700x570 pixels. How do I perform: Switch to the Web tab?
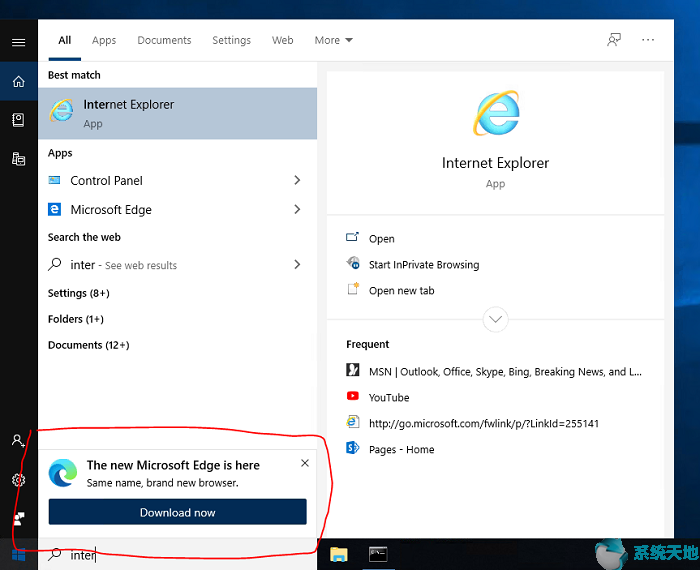click(283, 40)
